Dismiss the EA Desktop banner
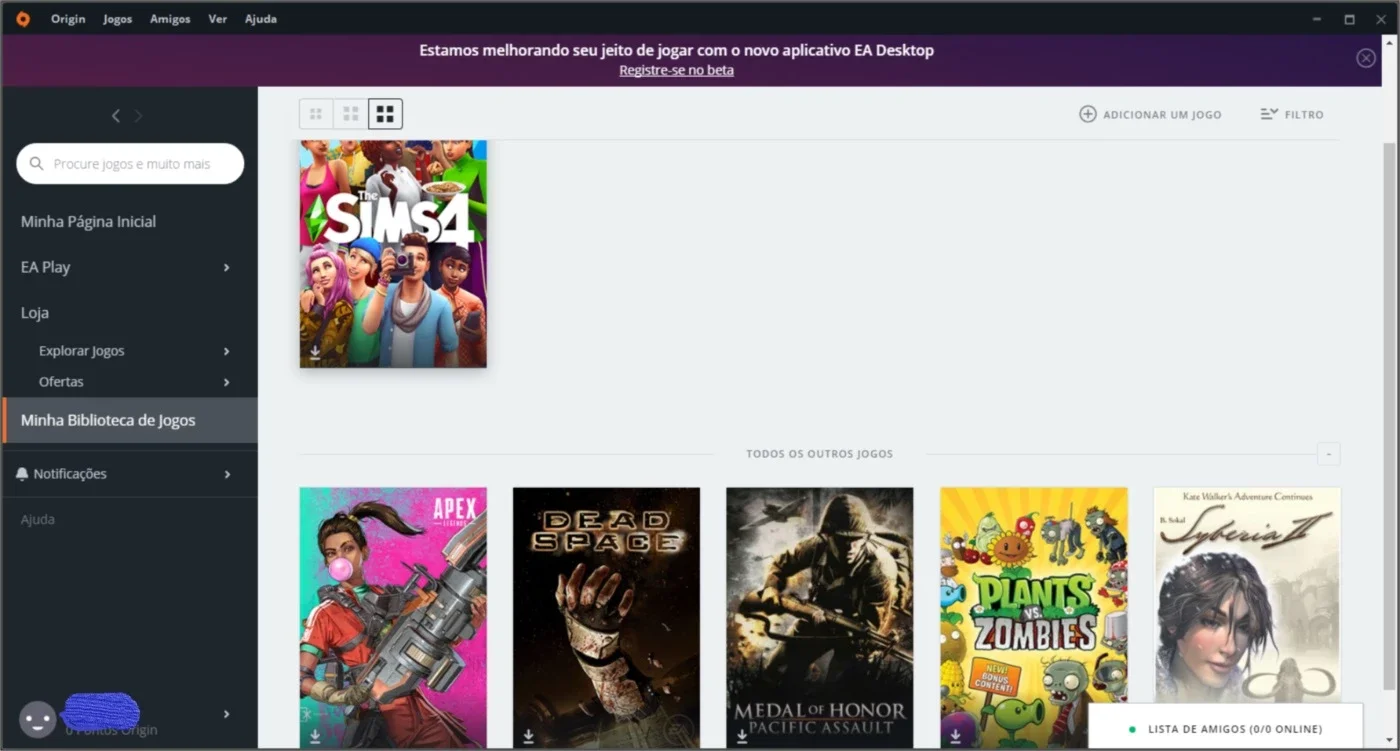Viewport: 1400px width, 751px height. point(1366,58)
